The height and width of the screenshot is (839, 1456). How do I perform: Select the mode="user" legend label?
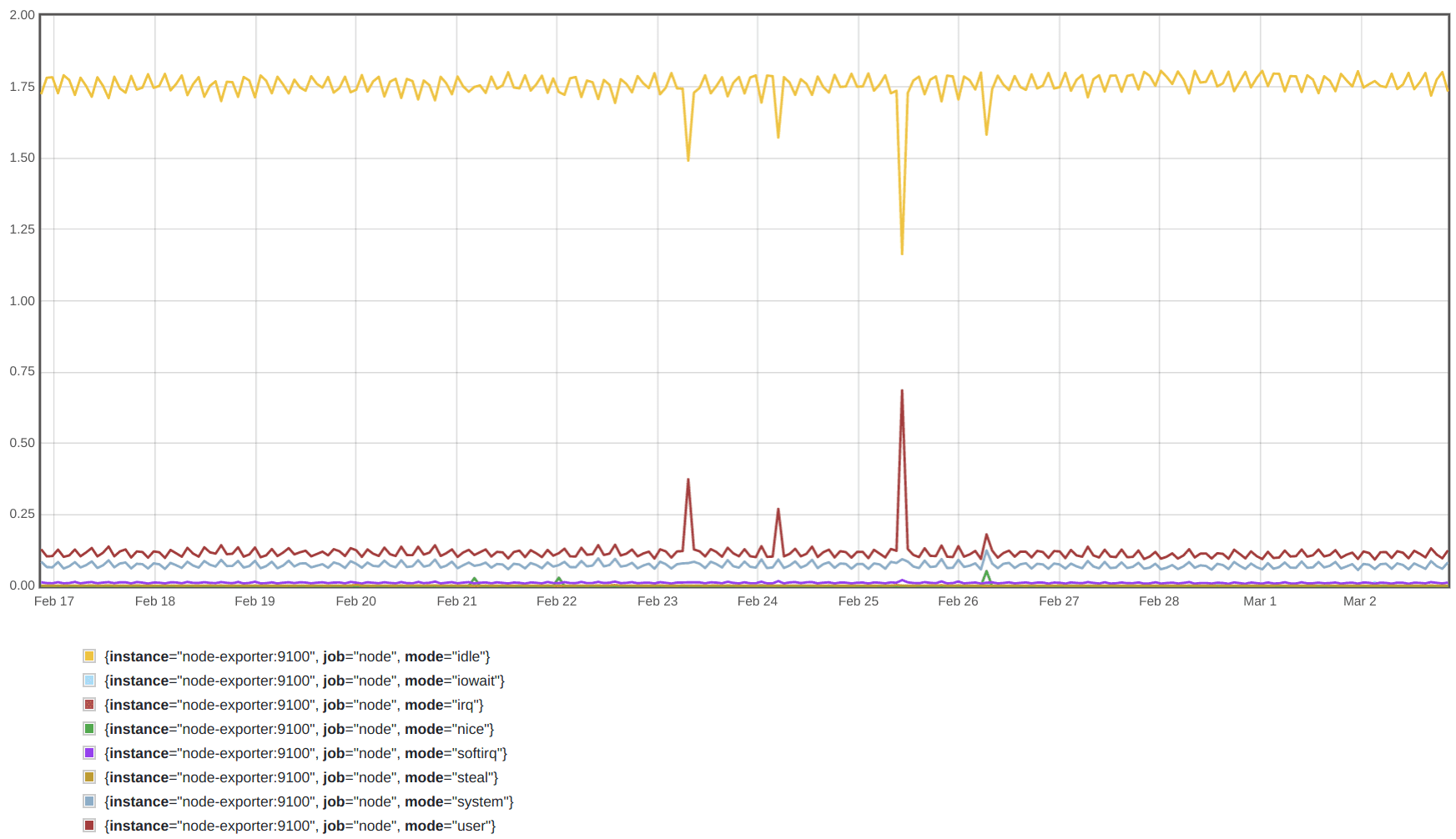pos(300,826)
